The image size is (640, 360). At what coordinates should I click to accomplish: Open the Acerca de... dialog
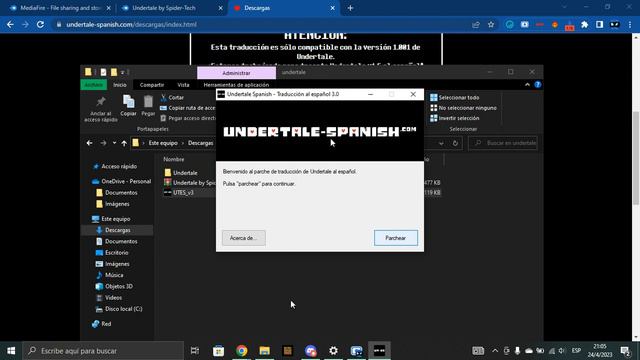pyautogui.click(x=244, y=238)
